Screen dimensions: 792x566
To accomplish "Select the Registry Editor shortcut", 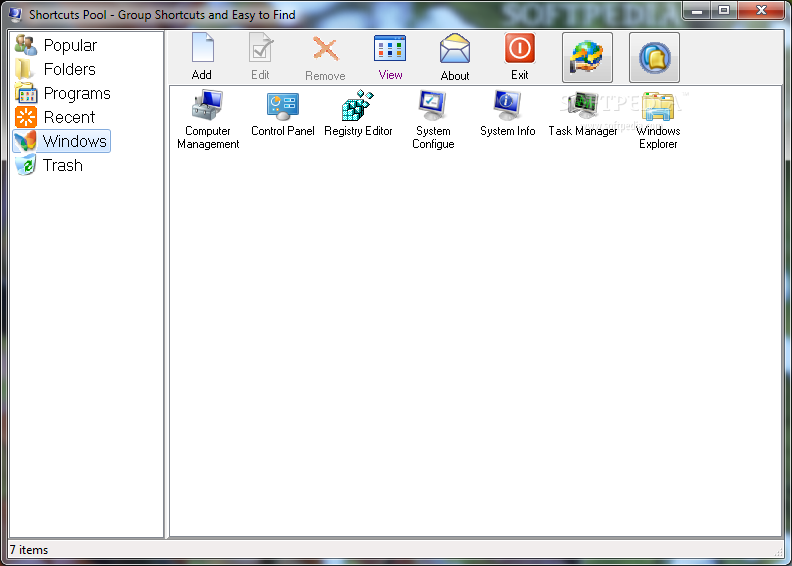I will [x=358, y=114].
